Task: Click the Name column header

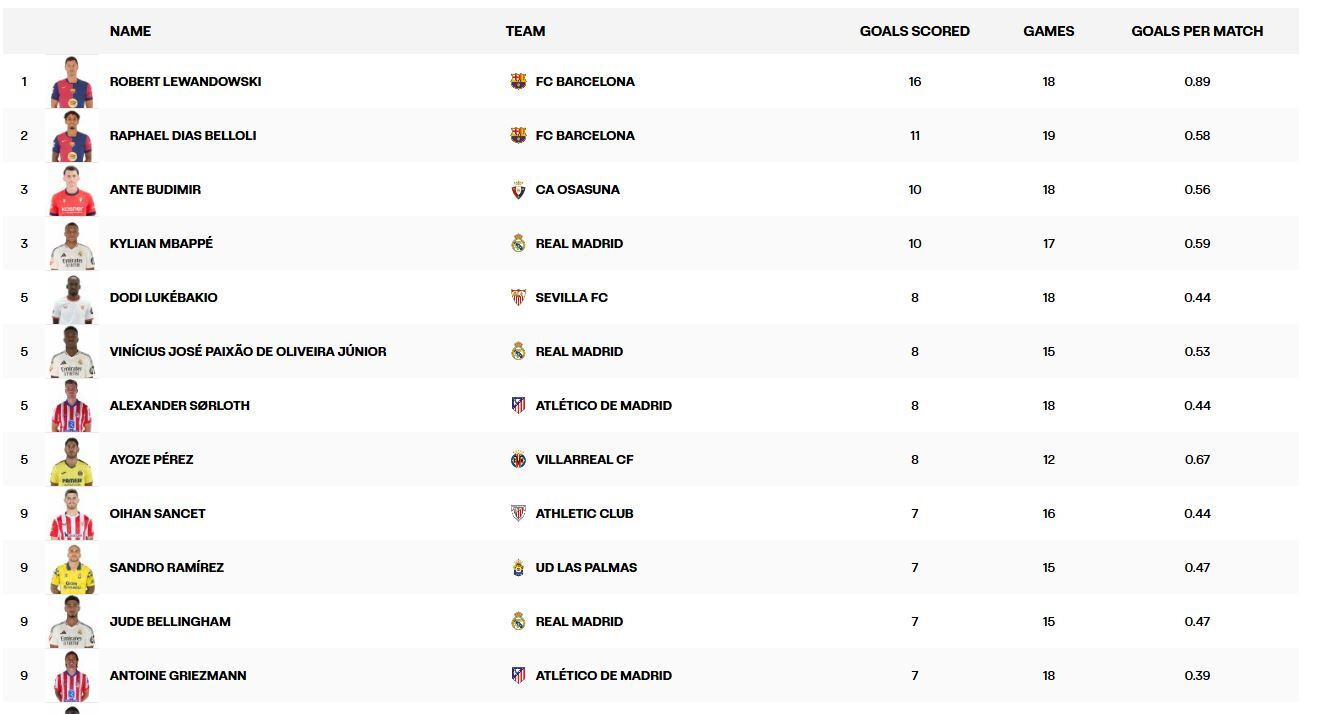Action: point(130,31)
